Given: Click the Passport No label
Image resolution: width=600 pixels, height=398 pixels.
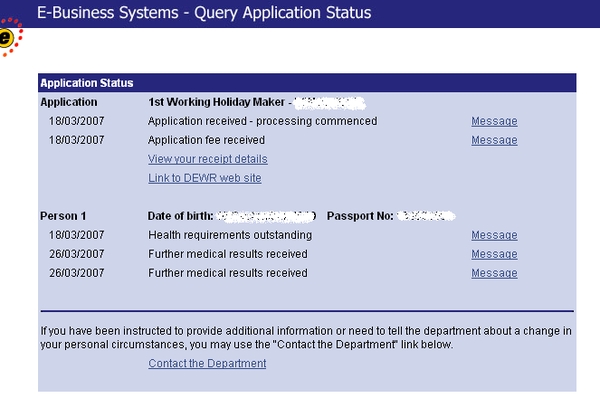Looking at the screenshot, I should (360, 216).
